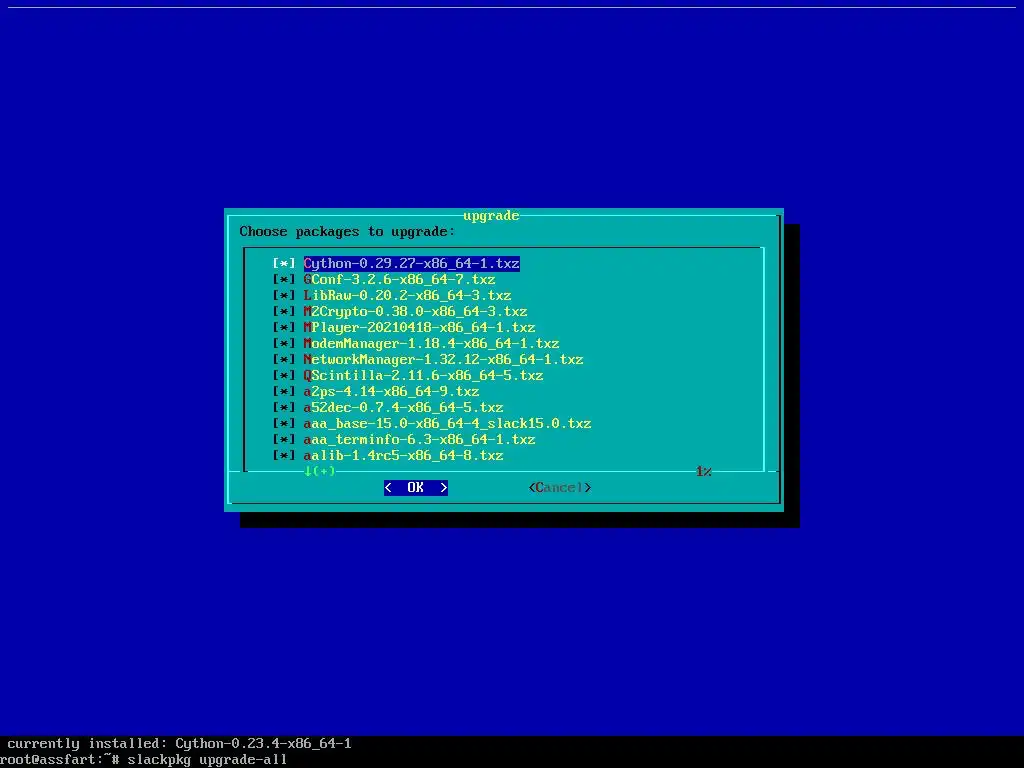Viewport: 1024px width, 768px height.
Task: Select the aalib-1.4rc5-x86_64-8.txz entry
Action: coord(403,455)
